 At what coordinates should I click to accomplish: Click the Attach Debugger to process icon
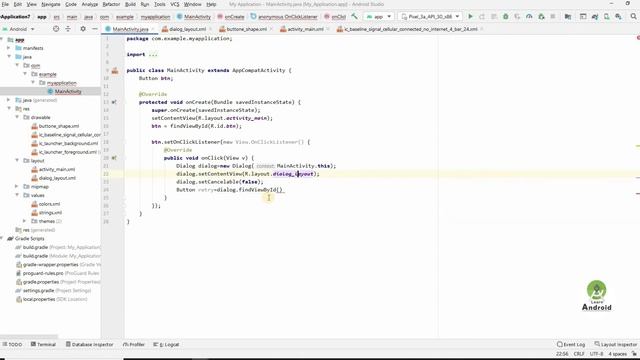pos(541,17)
